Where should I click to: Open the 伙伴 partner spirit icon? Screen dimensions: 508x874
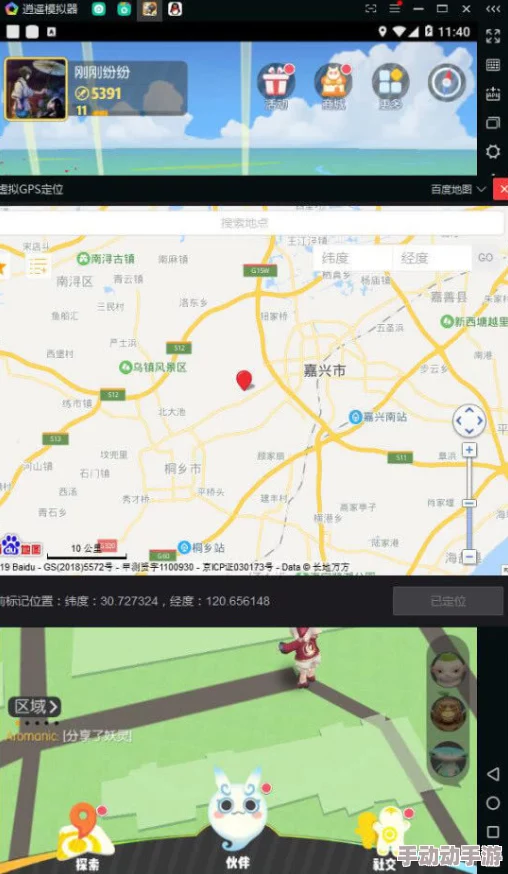pyautogui.click(x=238, y=820)
